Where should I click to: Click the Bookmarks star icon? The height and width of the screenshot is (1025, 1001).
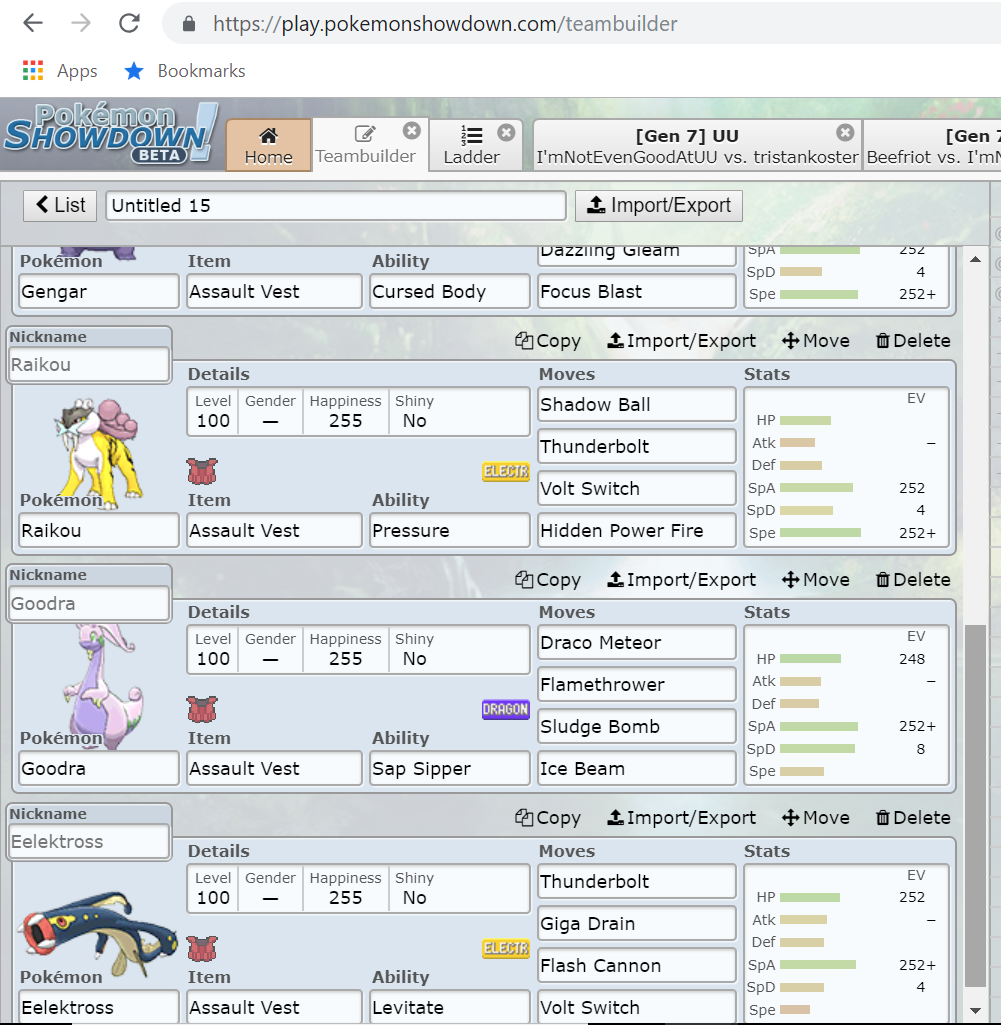134,71
